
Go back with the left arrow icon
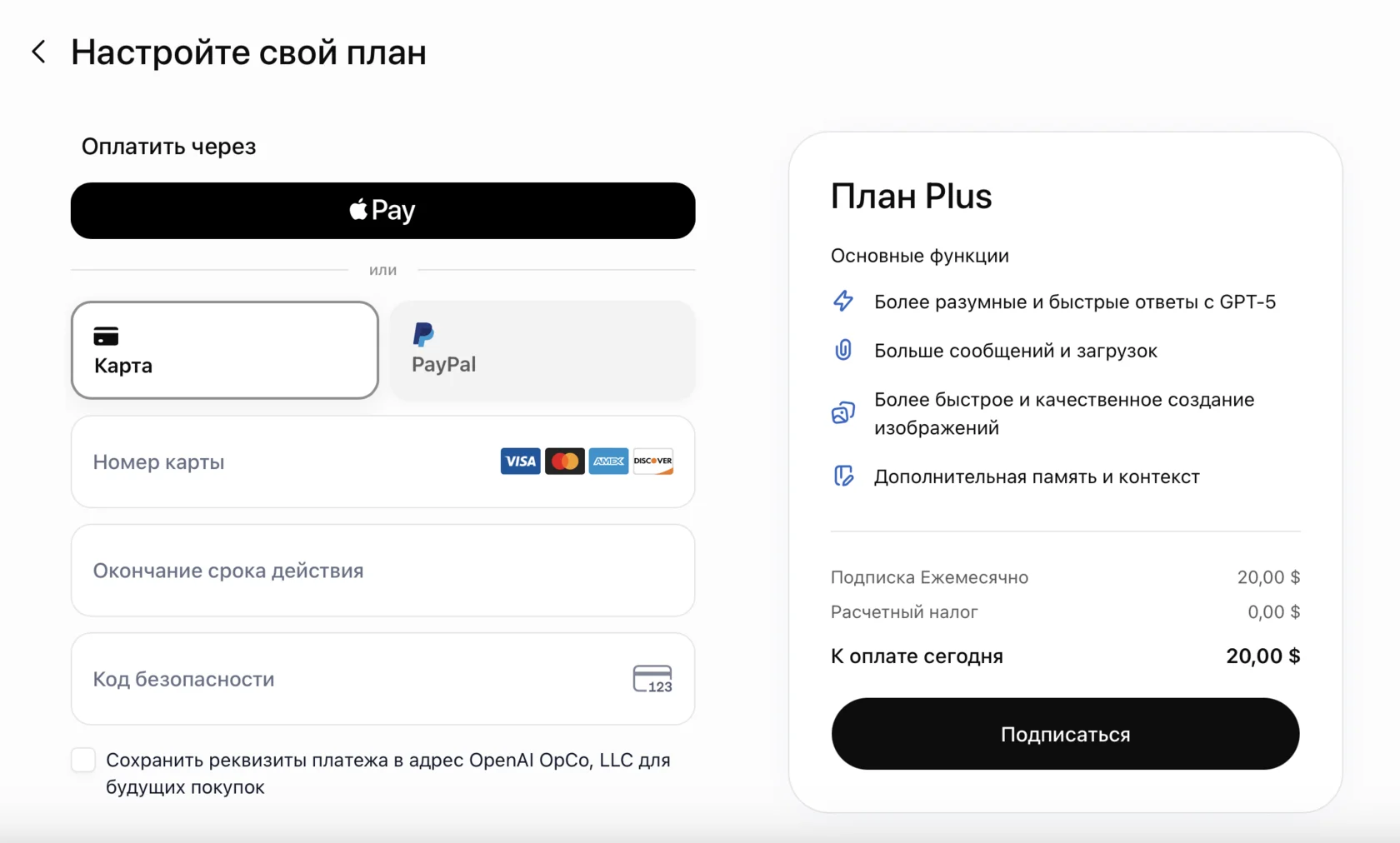pyautogui.click(x=38, y=52)
